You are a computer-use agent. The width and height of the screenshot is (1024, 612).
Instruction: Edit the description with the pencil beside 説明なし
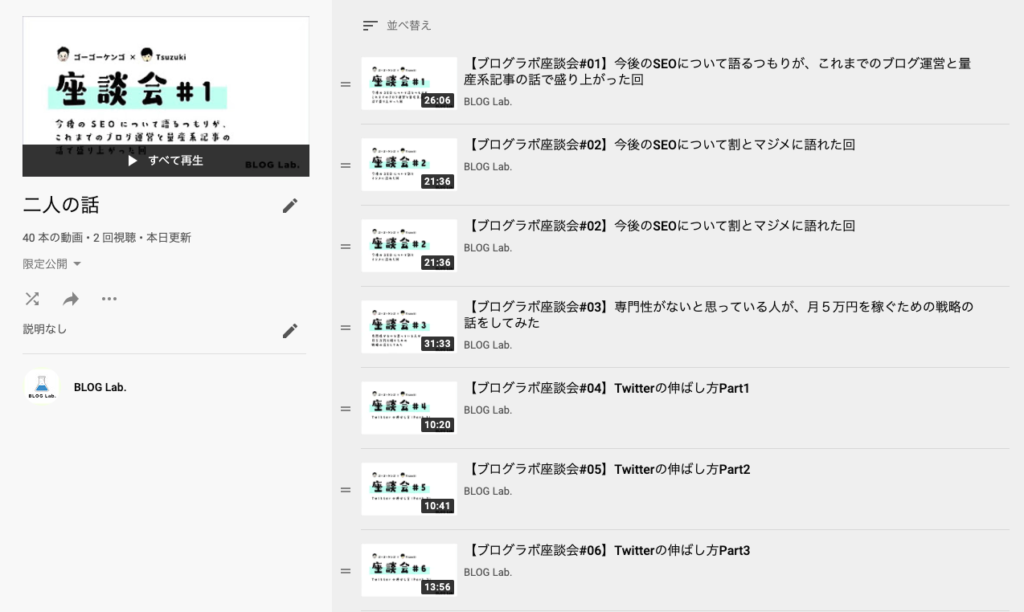[x=290, y=331]
